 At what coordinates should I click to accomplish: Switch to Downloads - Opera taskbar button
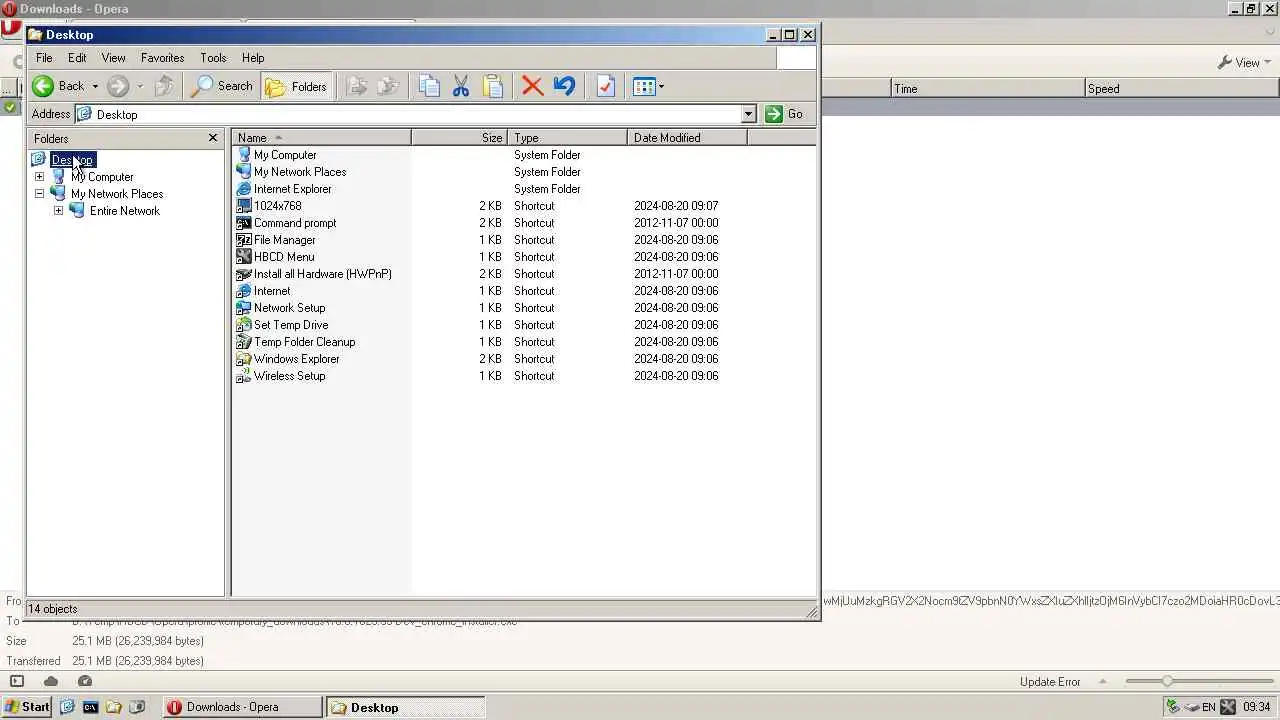click(x=243, y=707)
